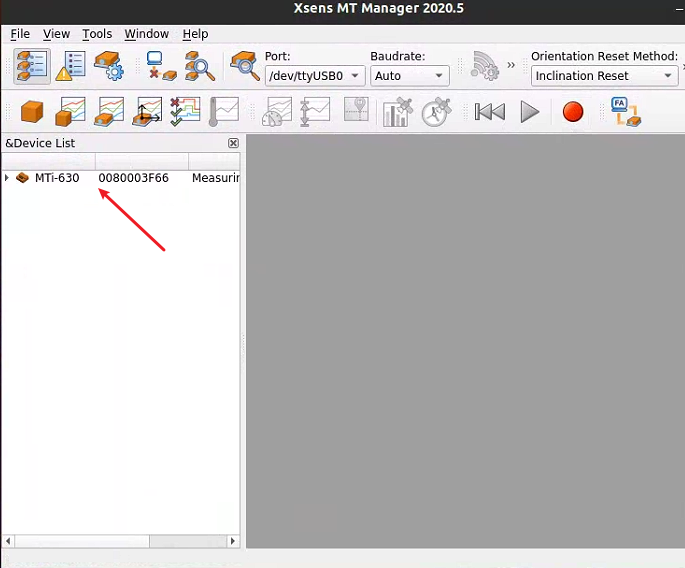Open the Port dropdown /dev/ttyUSB0
Viewport: 685px width, 568px height.
tap(314, 76)
